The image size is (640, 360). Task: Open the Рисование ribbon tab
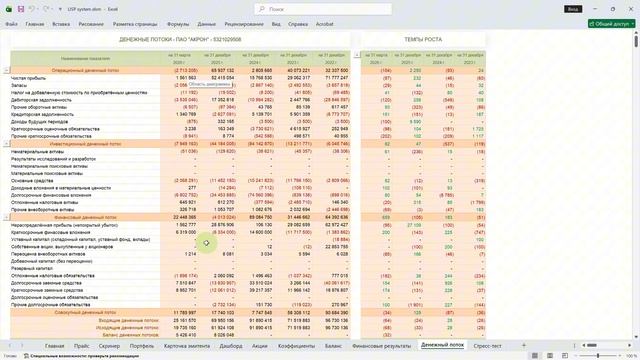(x=91, y=24)
